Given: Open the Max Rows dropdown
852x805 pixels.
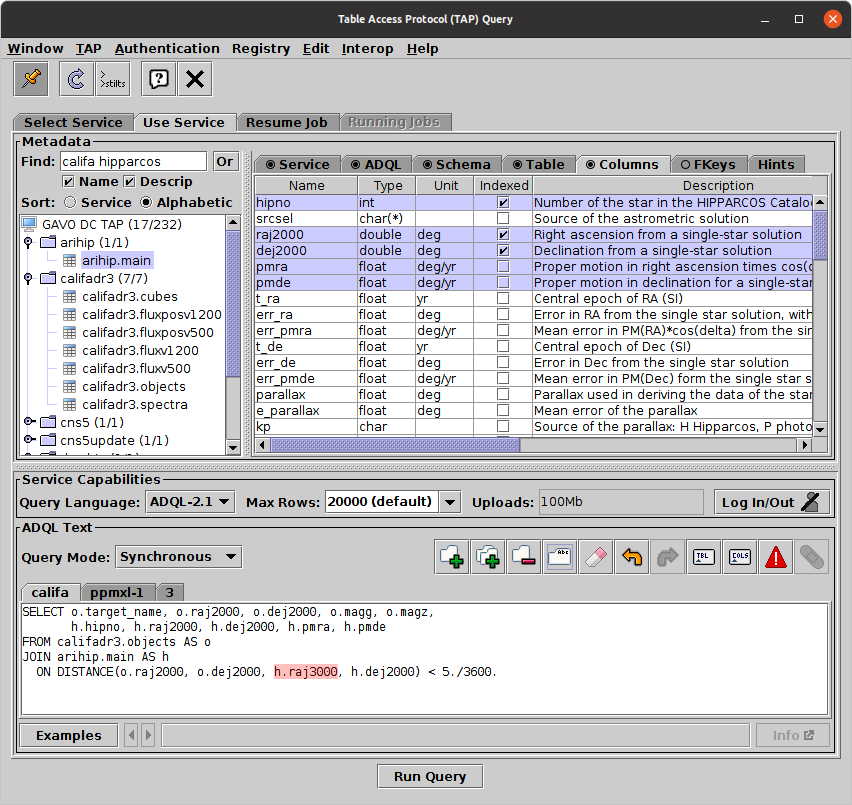Looking at the screenshot, I should (449, 502).
